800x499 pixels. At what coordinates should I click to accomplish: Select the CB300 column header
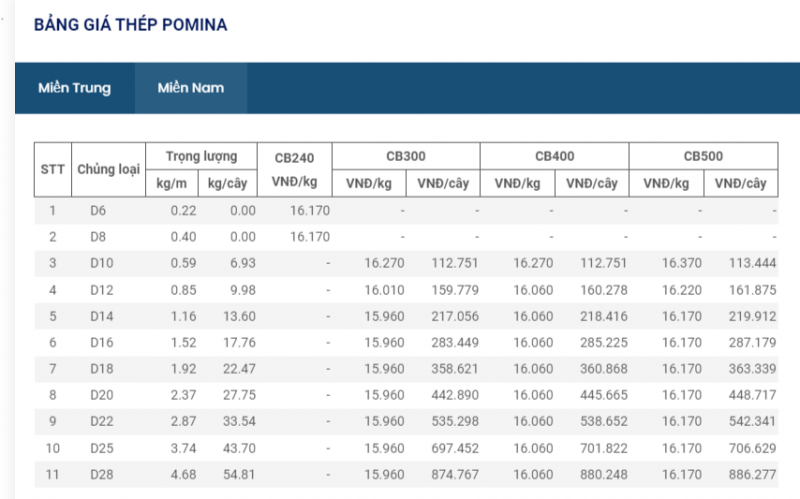(406, 156)
